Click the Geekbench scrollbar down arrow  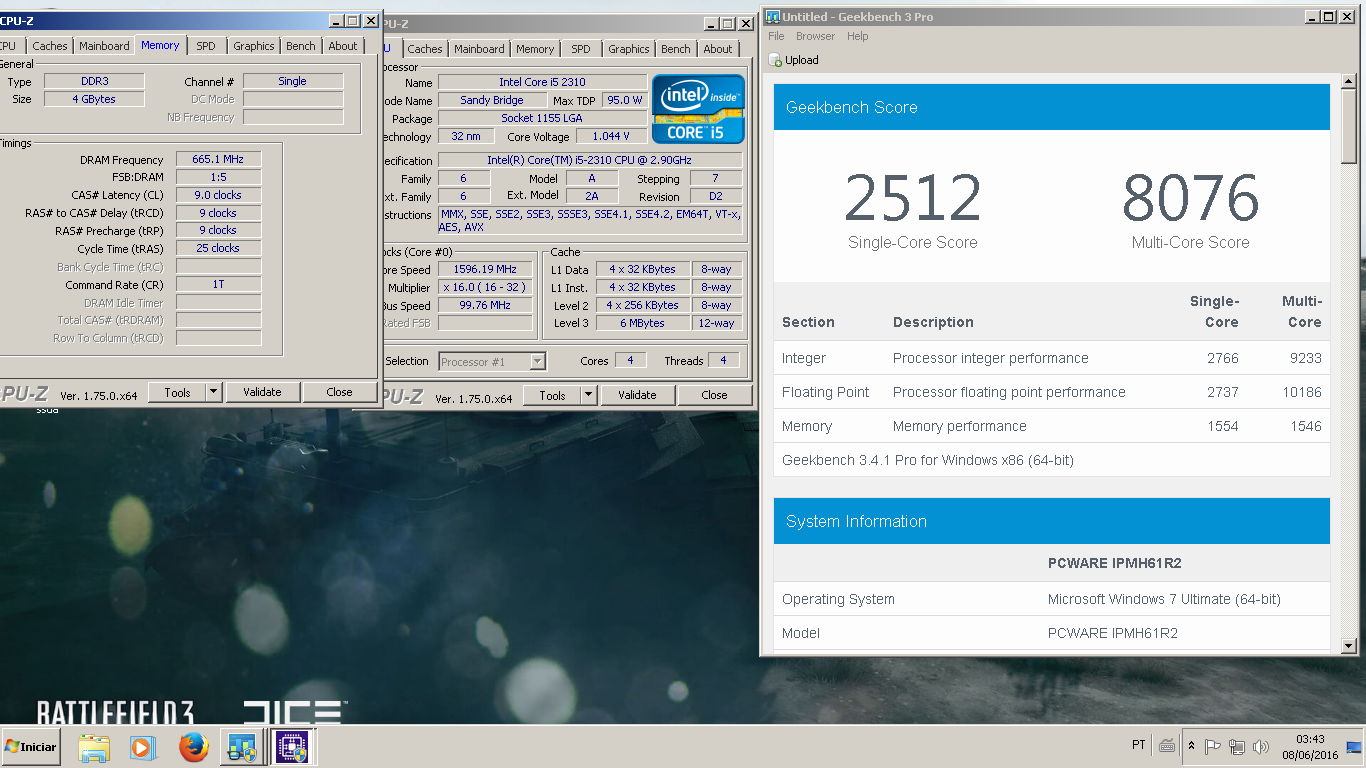1349,646
